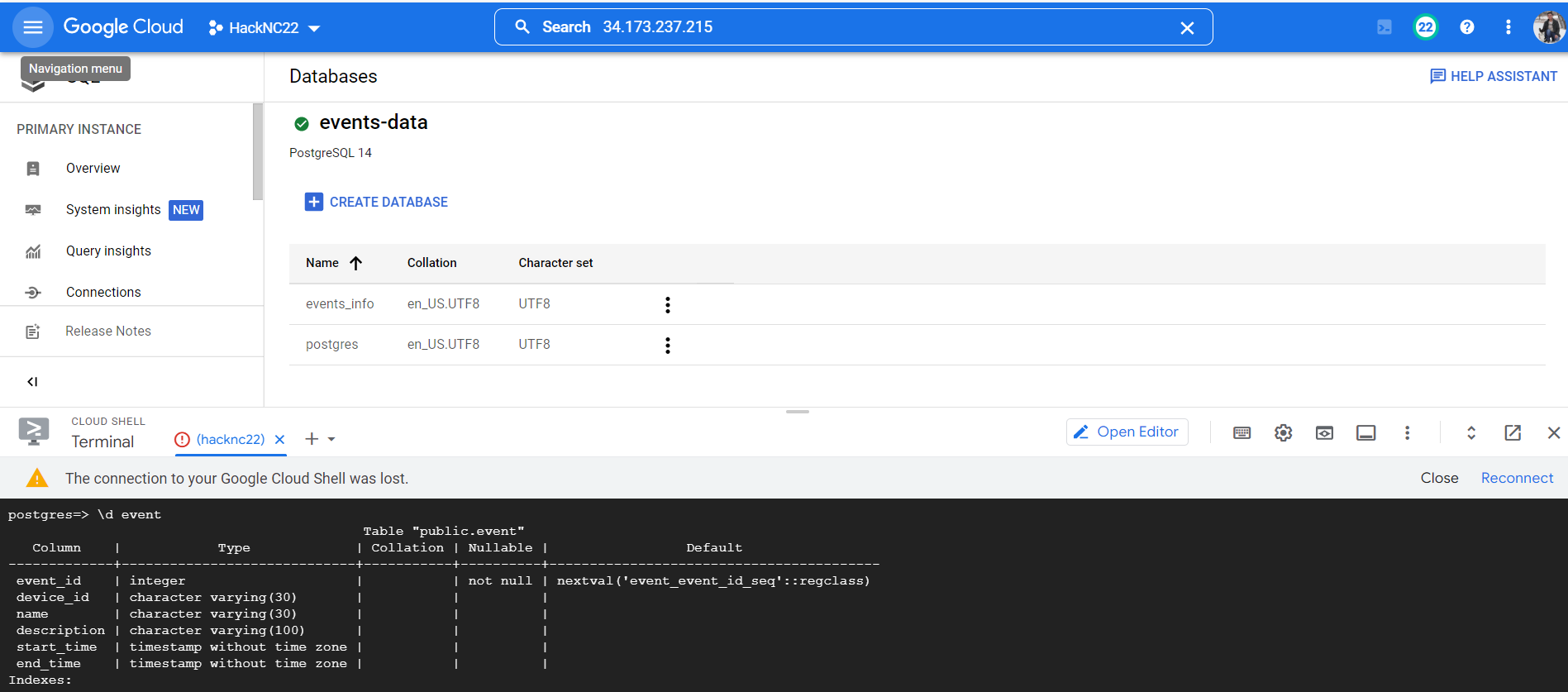Click the Query insights chart icon
Image resolution: width=1568 pixels, height=692 pixels.
tap(33, 251)
